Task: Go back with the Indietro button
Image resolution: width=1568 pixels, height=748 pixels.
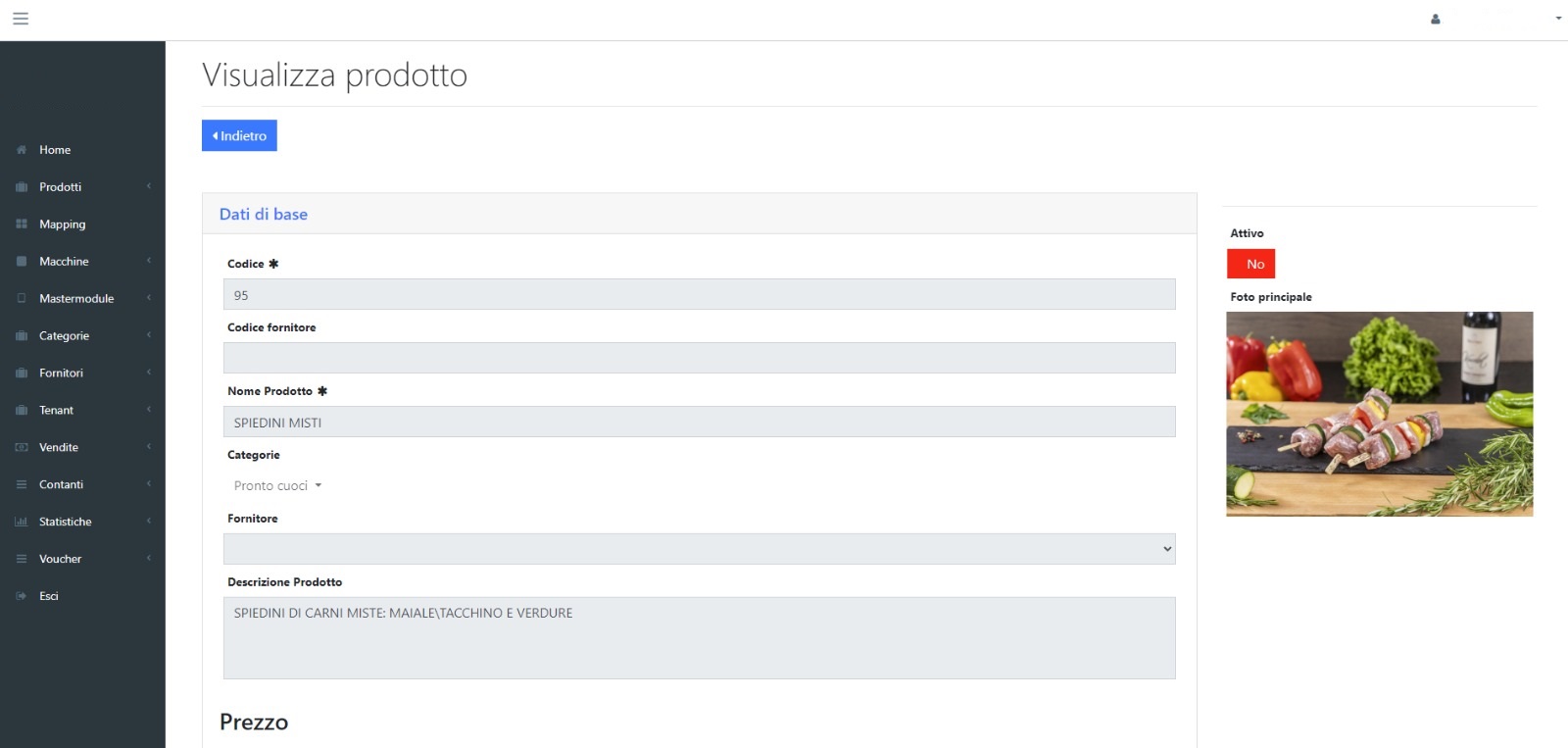Action: [x=239, y=135]
